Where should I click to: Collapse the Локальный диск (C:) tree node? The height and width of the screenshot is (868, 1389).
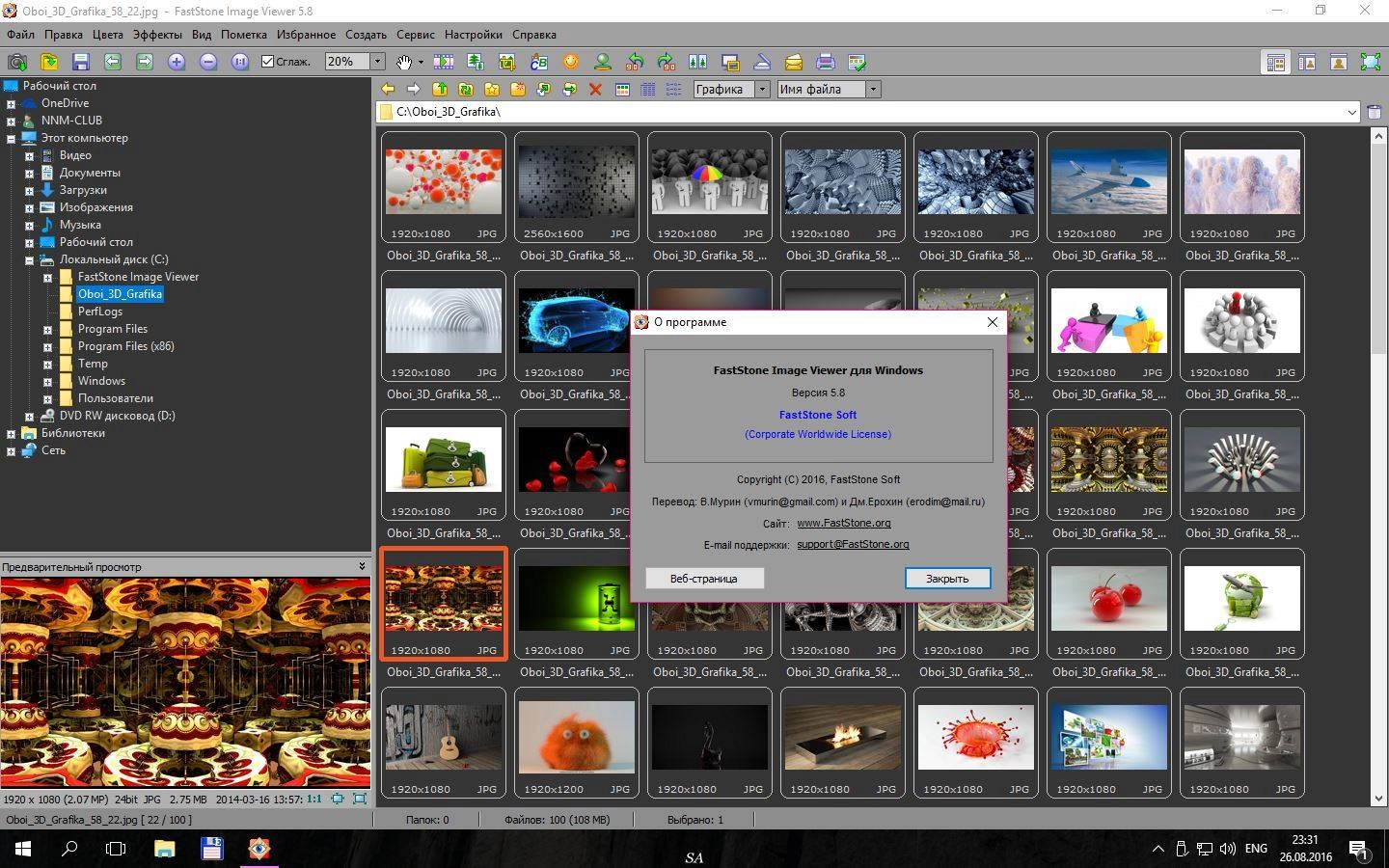click(x=29, y=259)
